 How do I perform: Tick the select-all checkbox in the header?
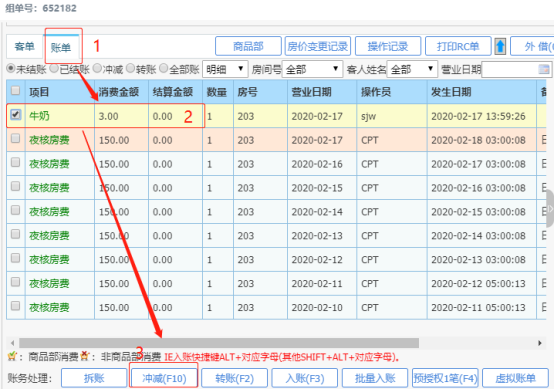tap(15, 90)
